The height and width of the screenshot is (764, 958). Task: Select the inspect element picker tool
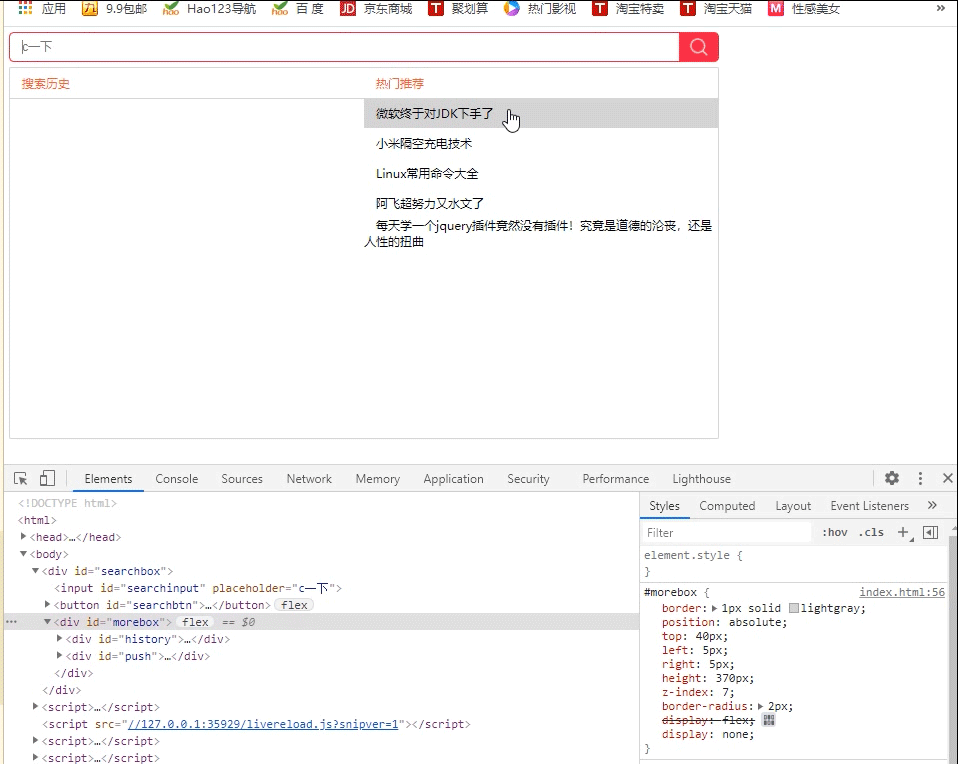click(21, 479)
